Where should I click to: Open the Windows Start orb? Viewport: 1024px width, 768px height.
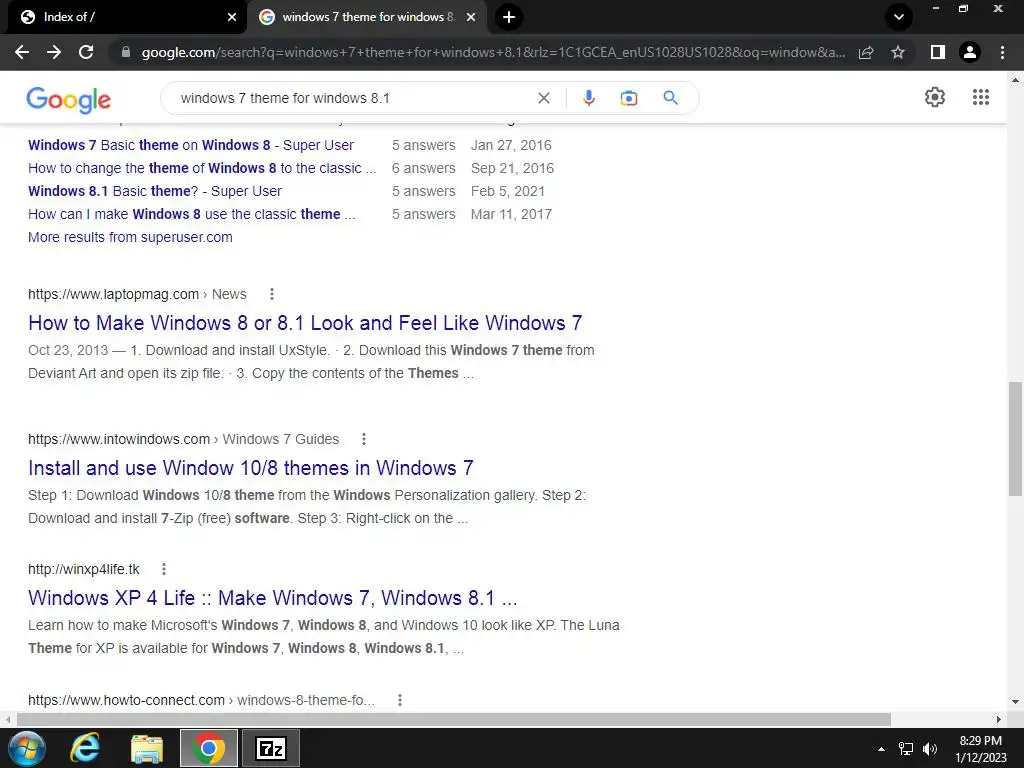[x=27, y=748]
